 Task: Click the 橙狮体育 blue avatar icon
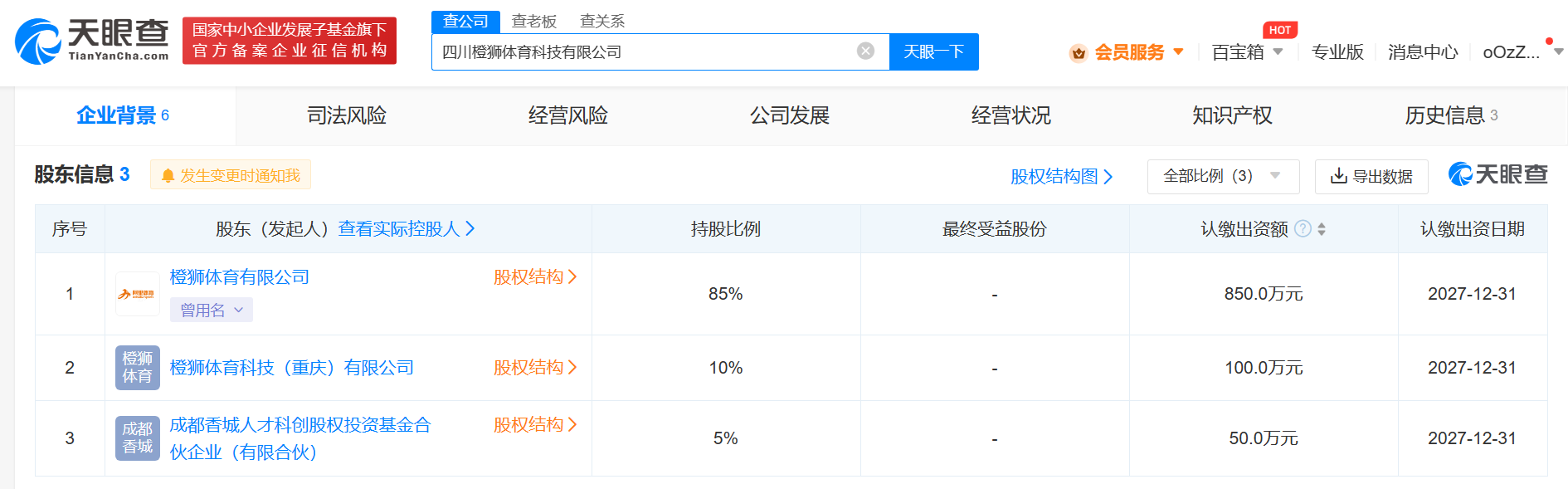point(137,368)
